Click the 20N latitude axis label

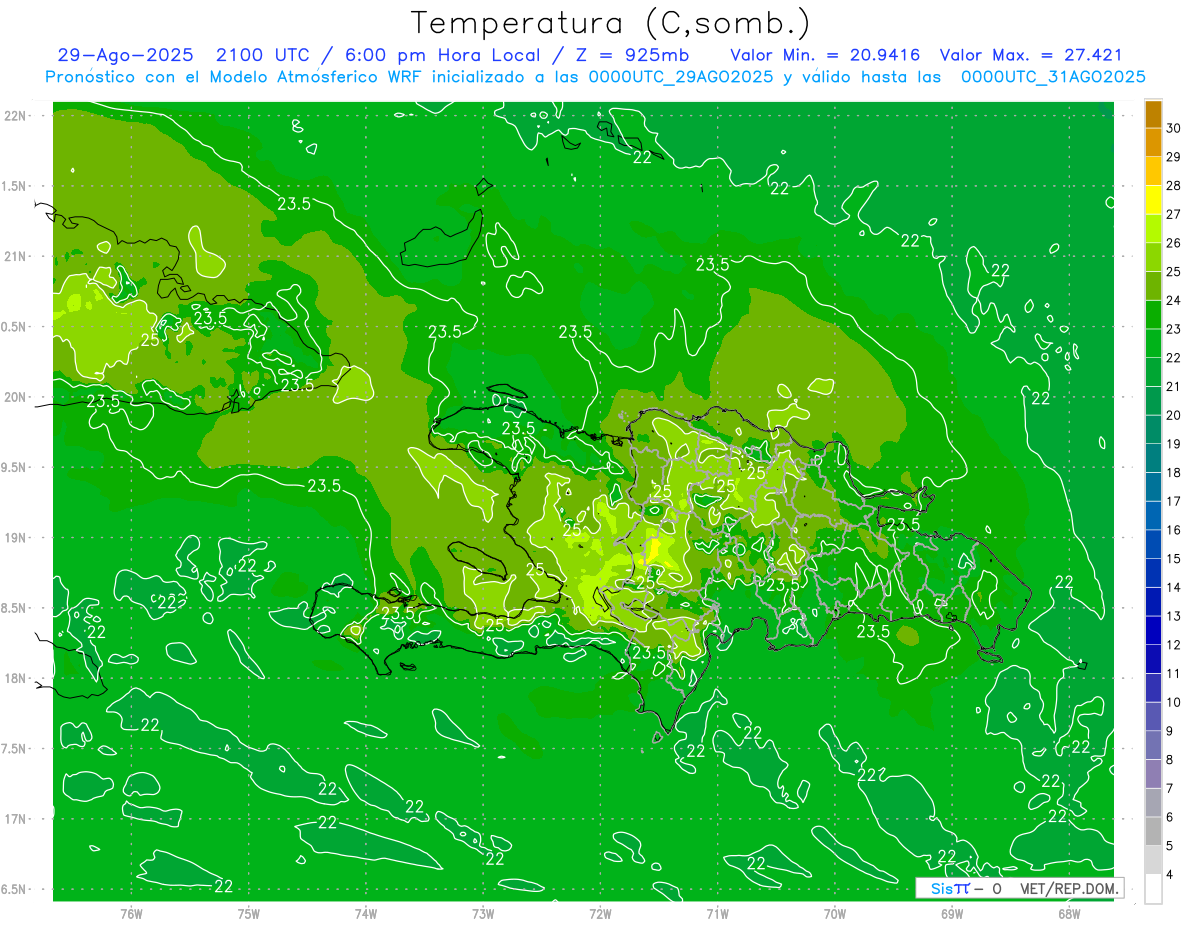[x=15, y=397]
